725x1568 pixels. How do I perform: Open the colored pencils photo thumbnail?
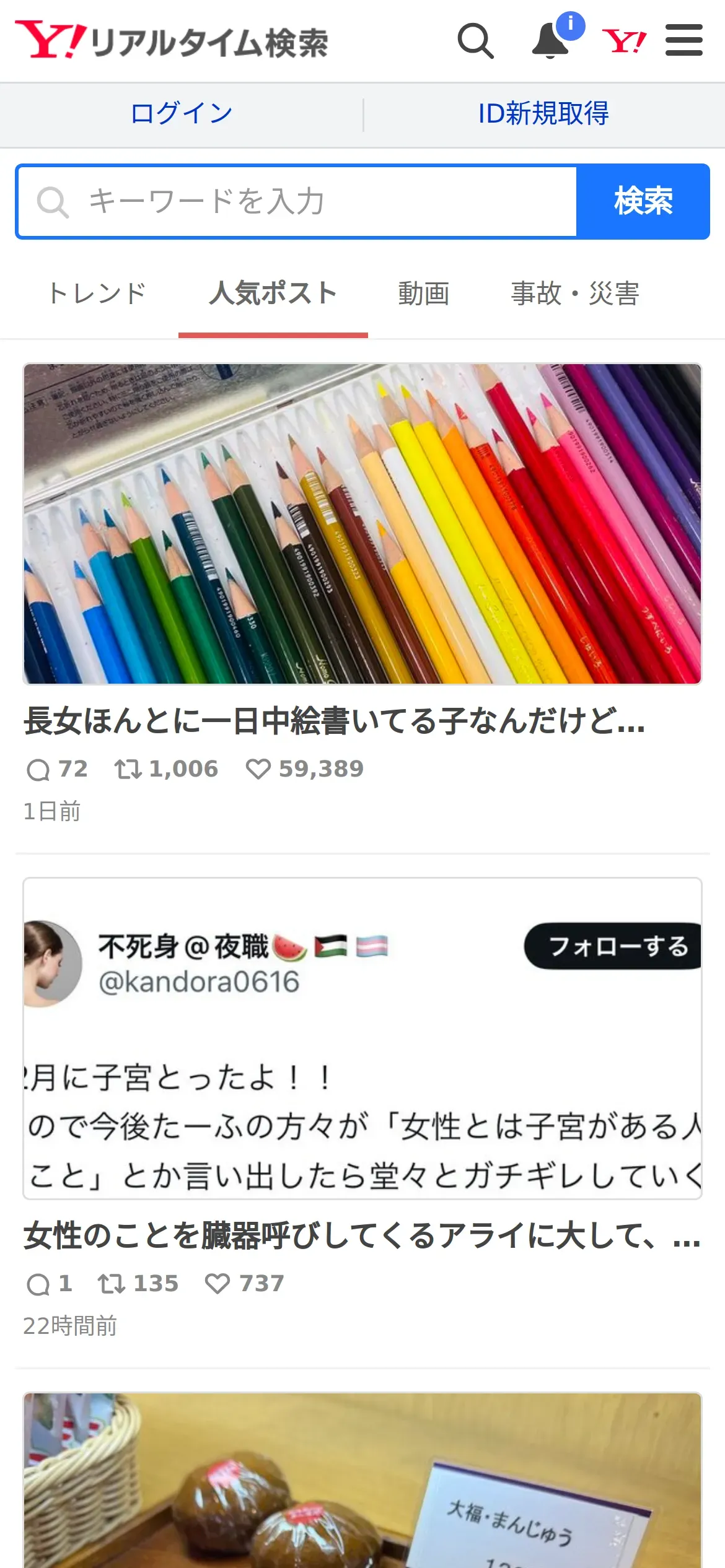click(x=362, y=524)
